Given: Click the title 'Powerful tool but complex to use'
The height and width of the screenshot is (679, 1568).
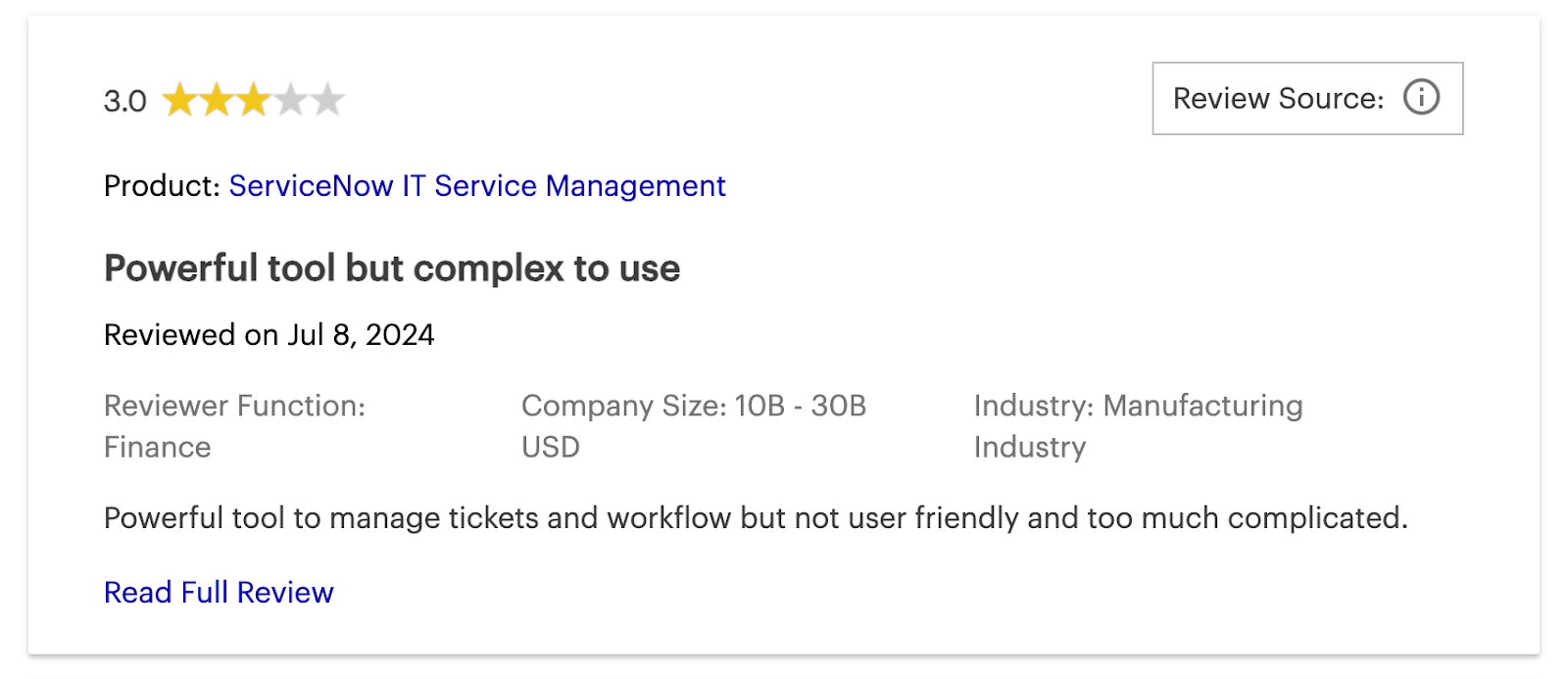Looking at the screenshot, I should pos(392,268).
